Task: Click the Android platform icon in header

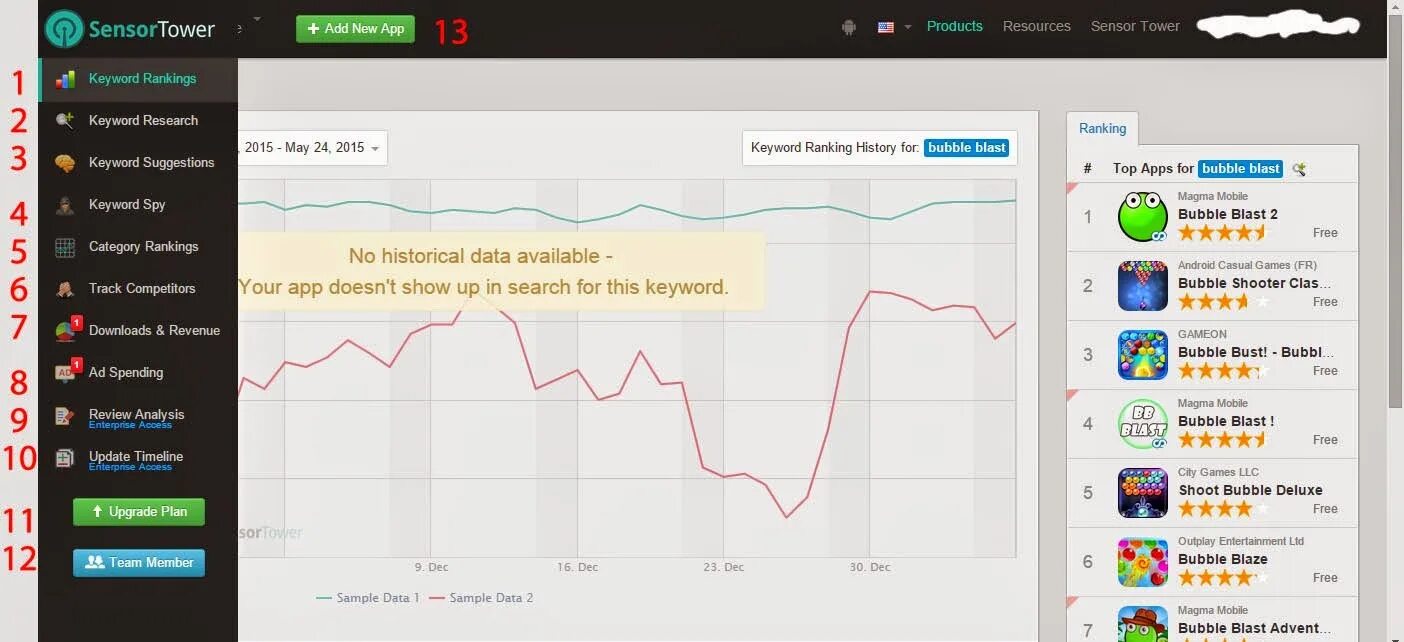Action: (849, 27)
